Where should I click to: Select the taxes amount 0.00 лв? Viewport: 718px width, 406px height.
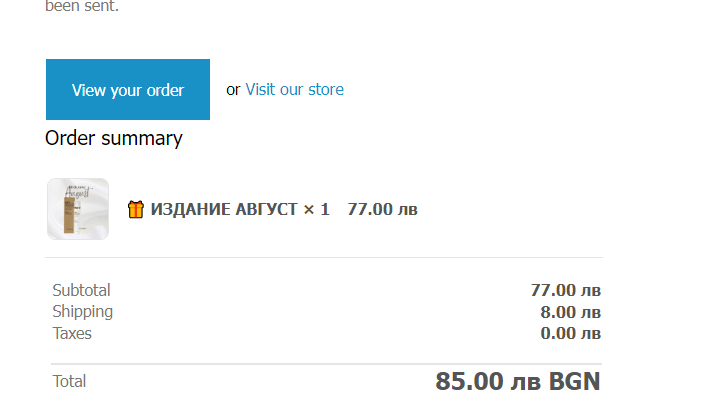click(570, 333)
